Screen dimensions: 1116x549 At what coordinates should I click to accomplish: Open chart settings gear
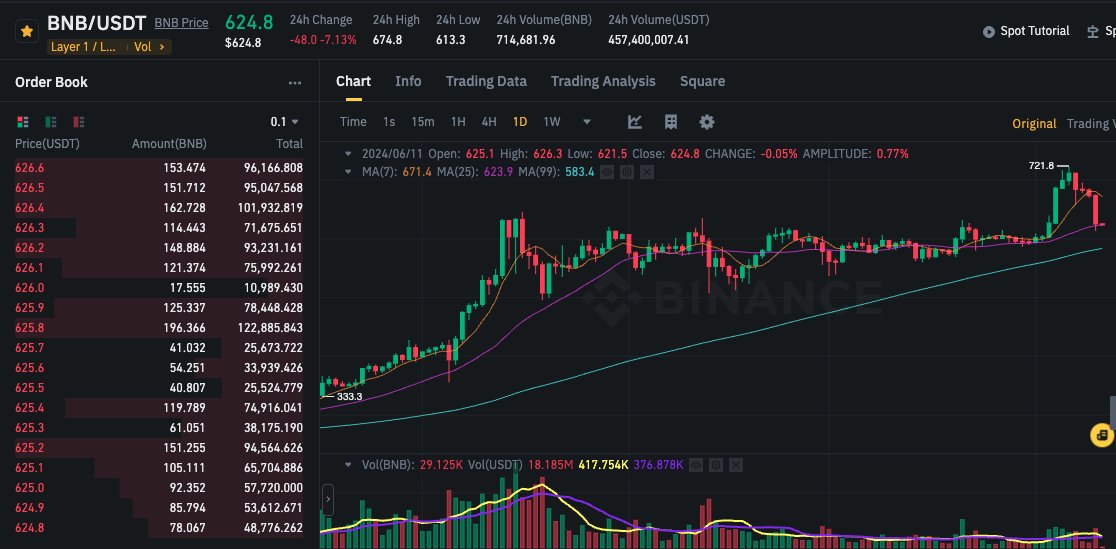[706, 122]
